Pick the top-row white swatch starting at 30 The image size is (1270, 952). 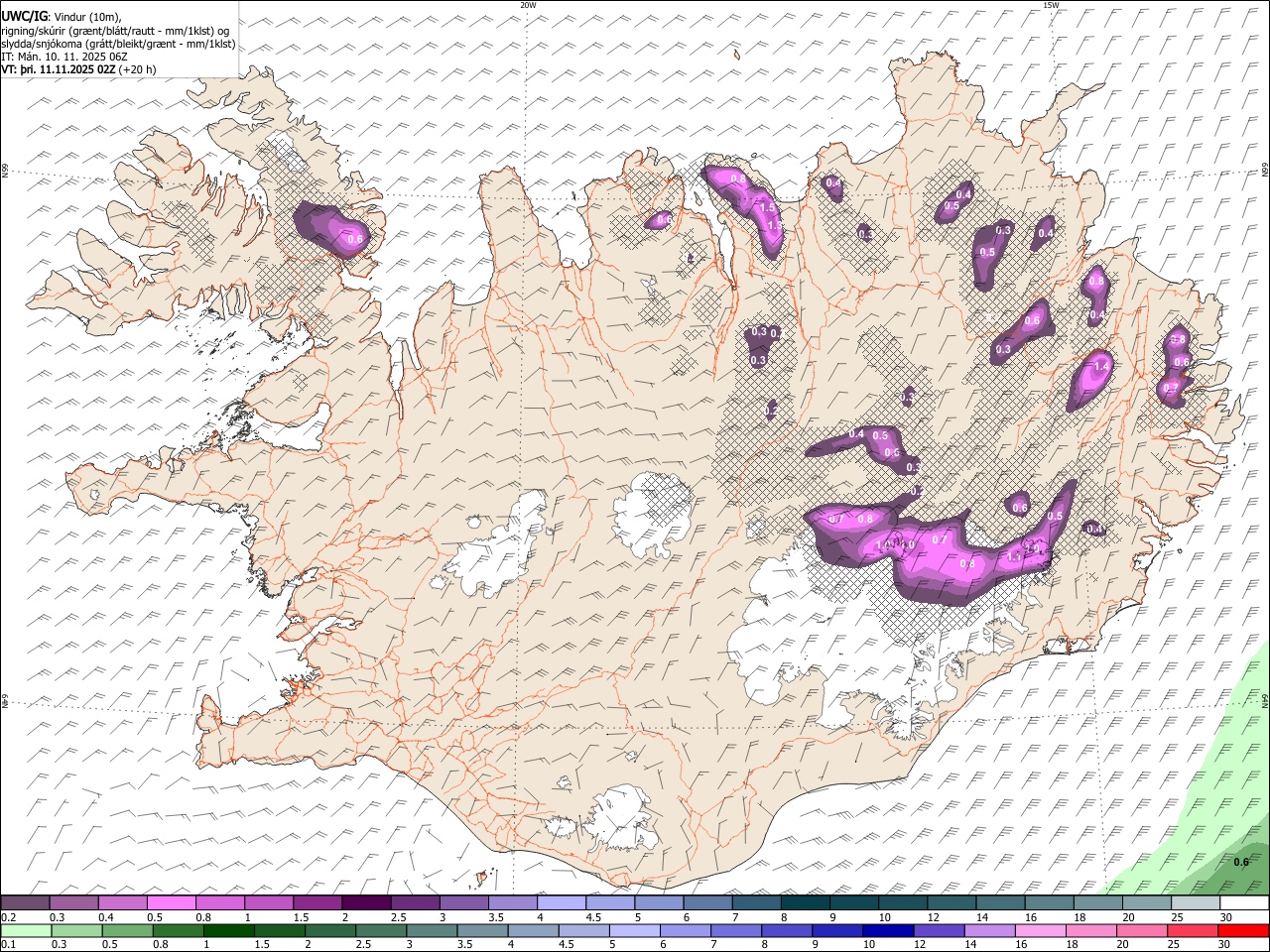click(x=1244, y=903)
